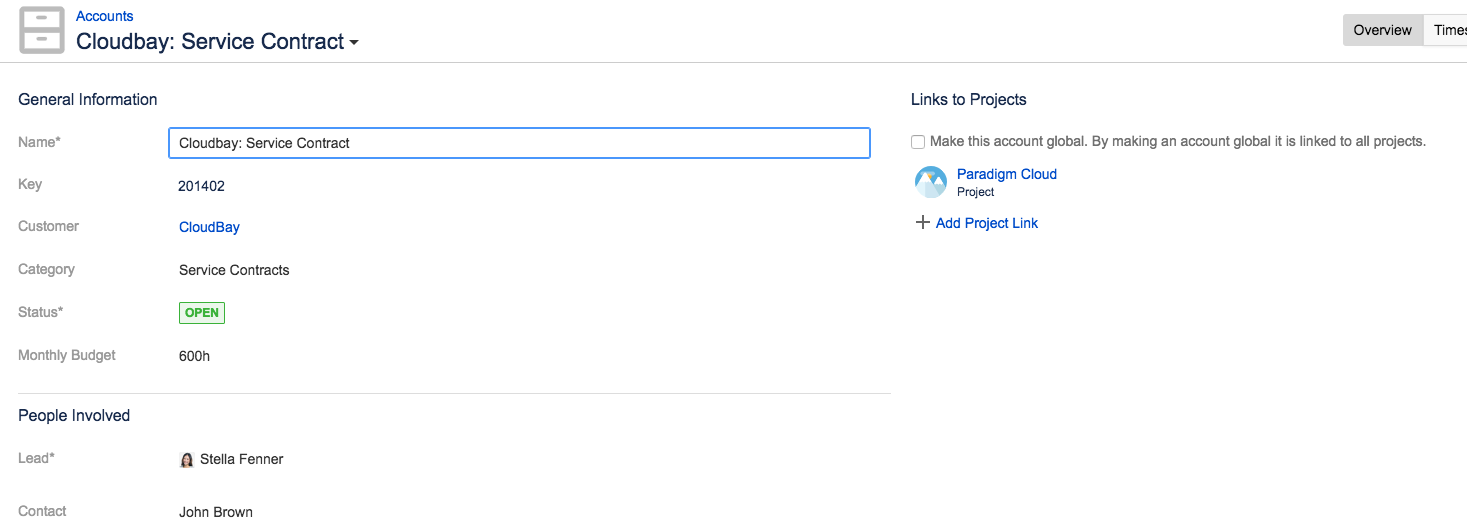Open the Accounts breadcrumb link
The height and width of the screenshot is (530, 1467).
click(x=104, y=16)
